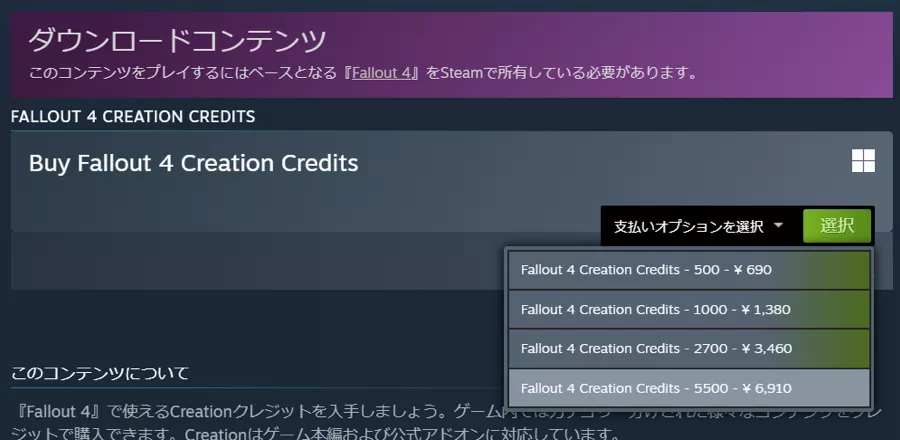The image size is (900, 440).
Task: Click the ダウンロードコンテンツ banner heading
Action: (177, 41)
